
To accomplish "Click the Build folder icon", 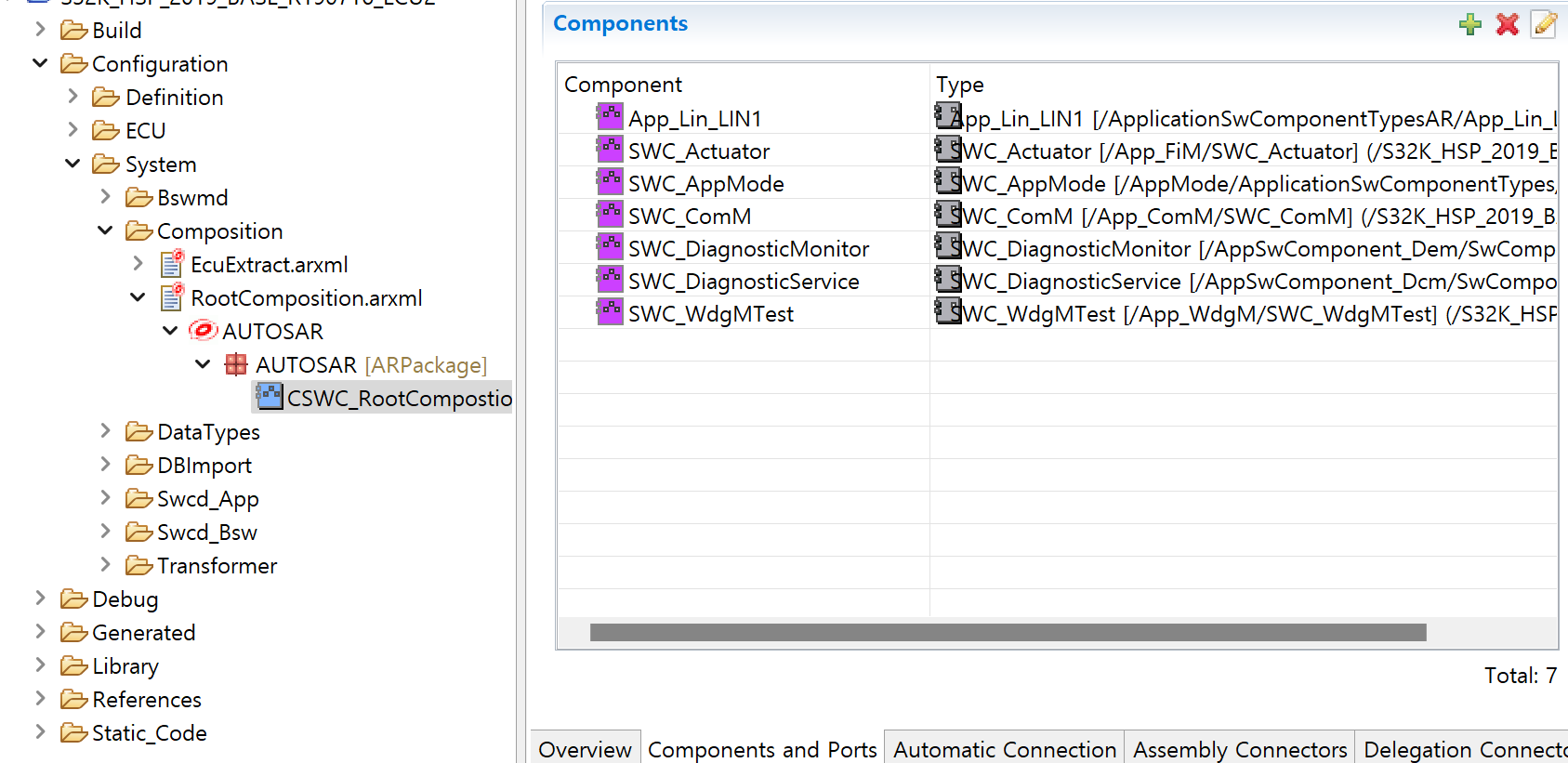I will coord(74,31).
